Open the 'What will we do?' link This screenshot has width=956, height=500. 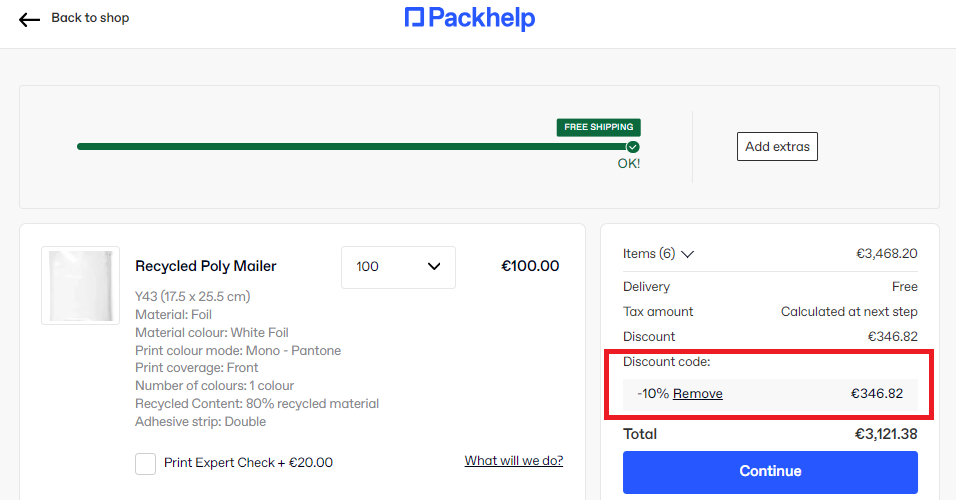point(513,461)
